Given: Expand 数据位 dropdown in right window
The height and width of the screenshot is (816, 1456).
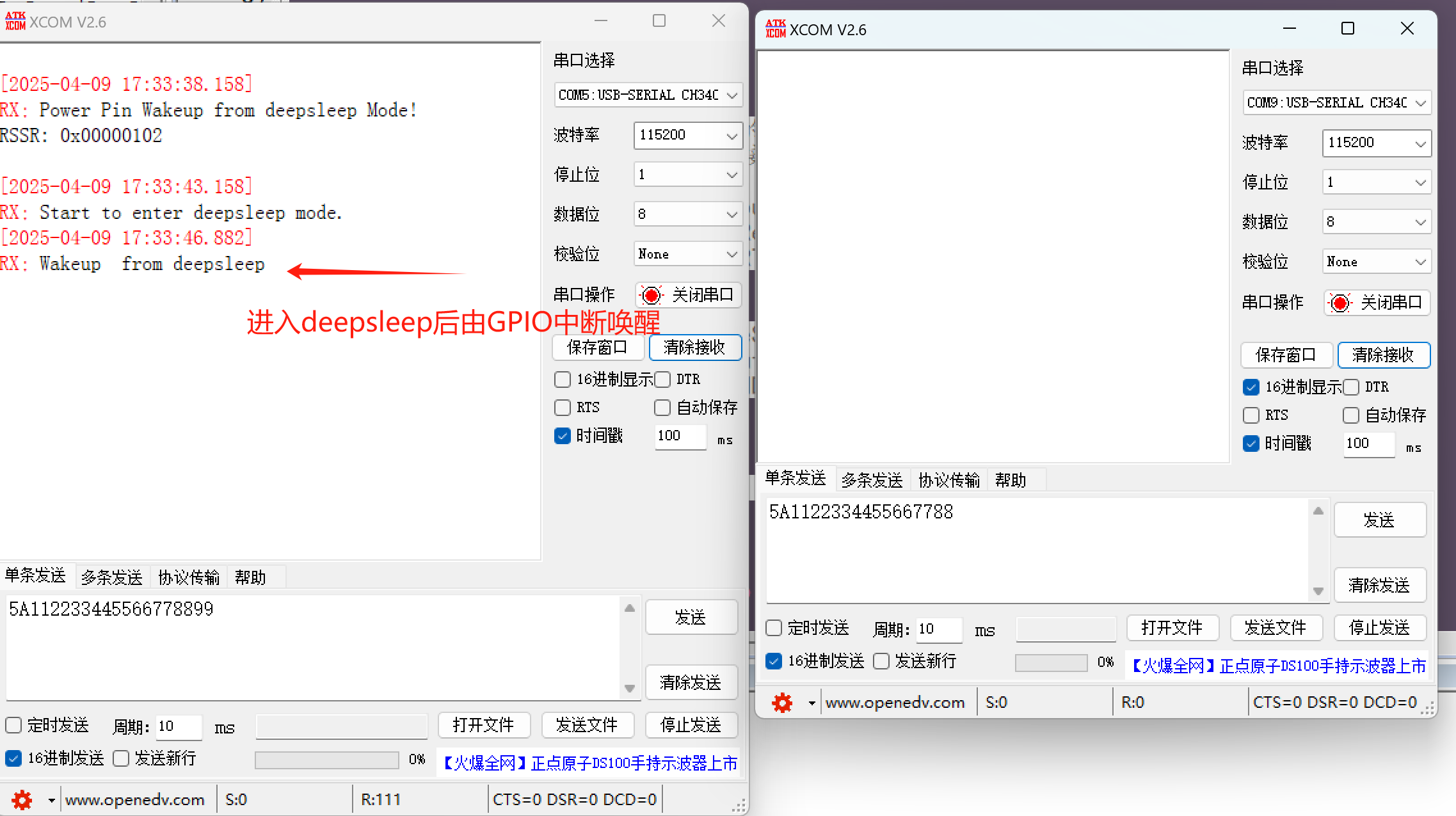Looking at the screenshot, I should 1377,222.
